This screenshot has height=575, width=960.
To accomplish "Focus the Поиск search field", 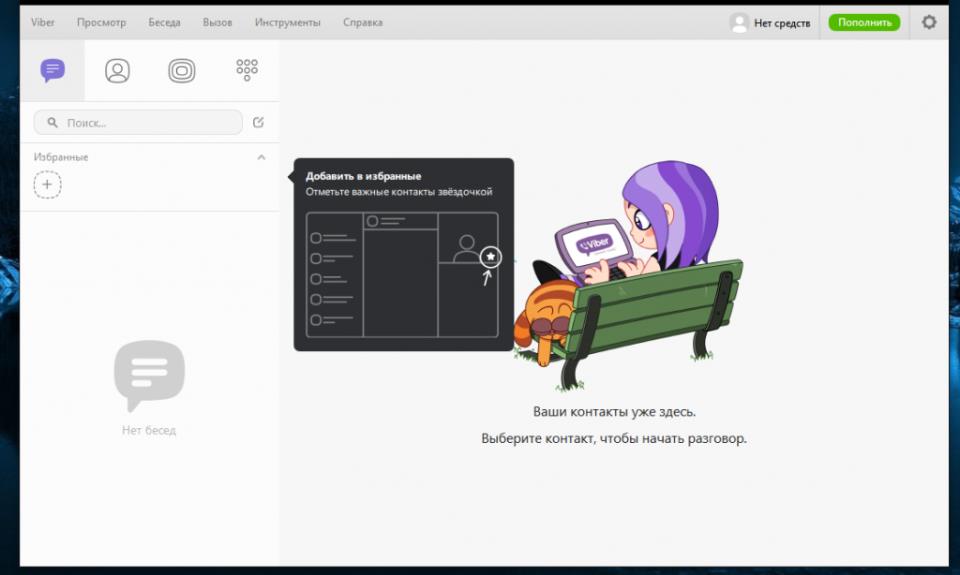I will [138, 122].
